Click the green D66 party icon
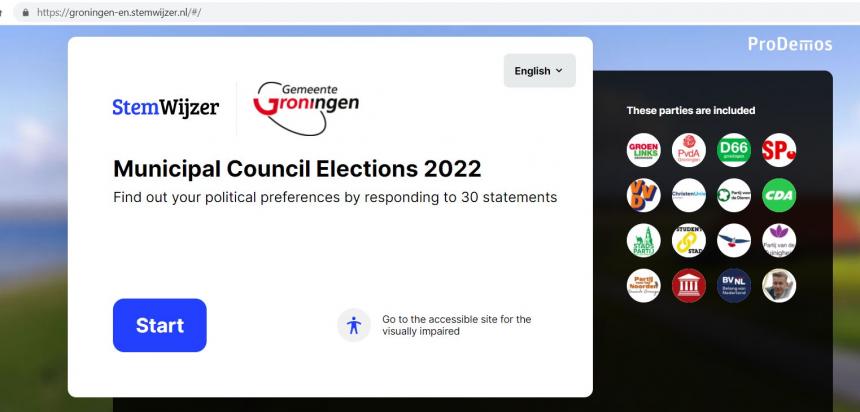Screen dimensions: 860x412 click(734, 150)
